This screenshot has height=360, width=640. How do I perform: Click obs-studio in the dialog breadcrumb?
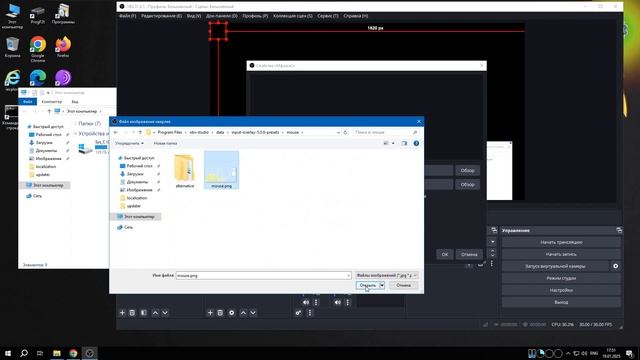click(x=199, y=132)
